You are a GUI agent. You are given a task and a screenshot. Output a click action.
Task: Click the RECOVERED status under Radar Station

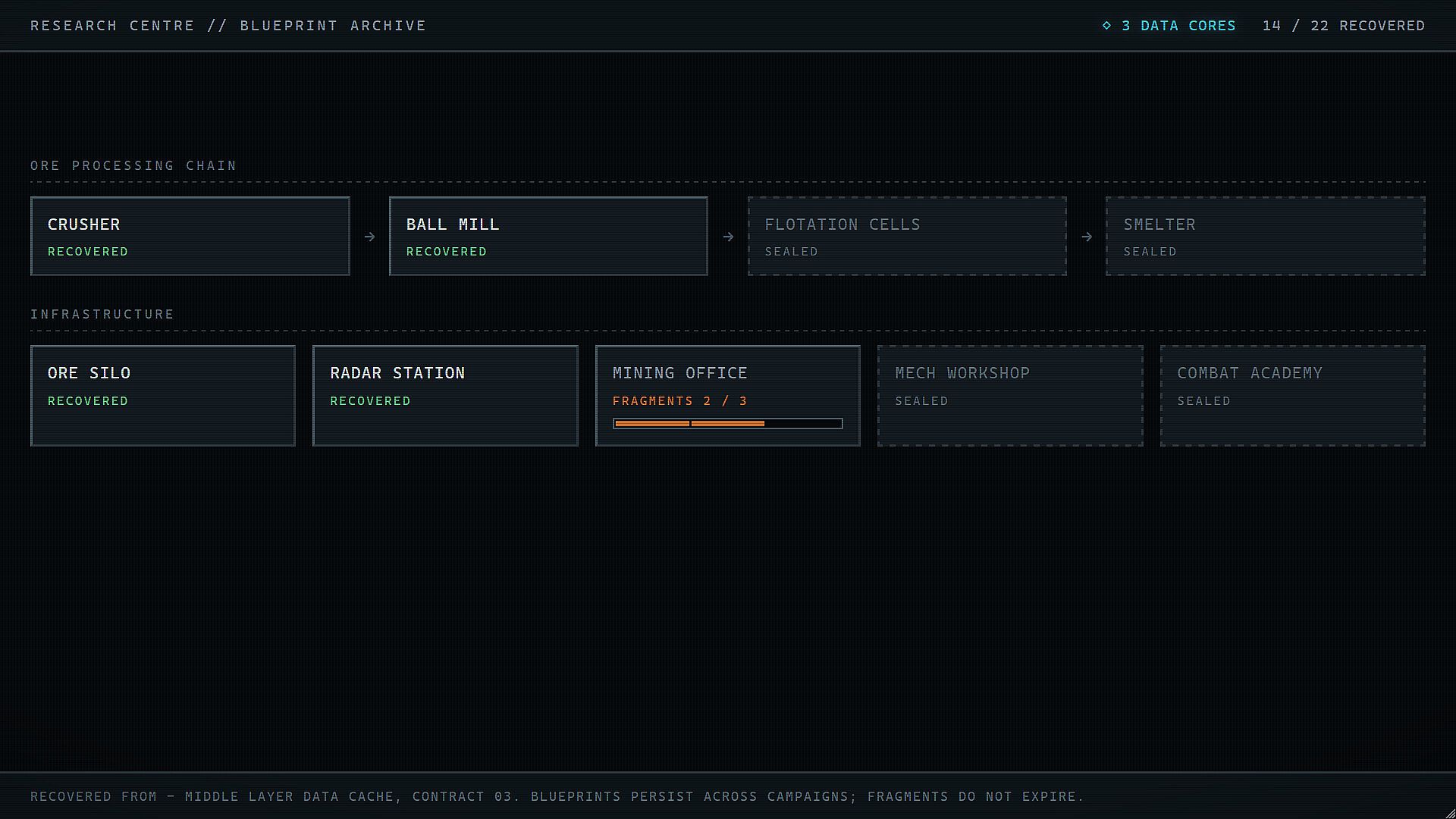click(370, 400)
